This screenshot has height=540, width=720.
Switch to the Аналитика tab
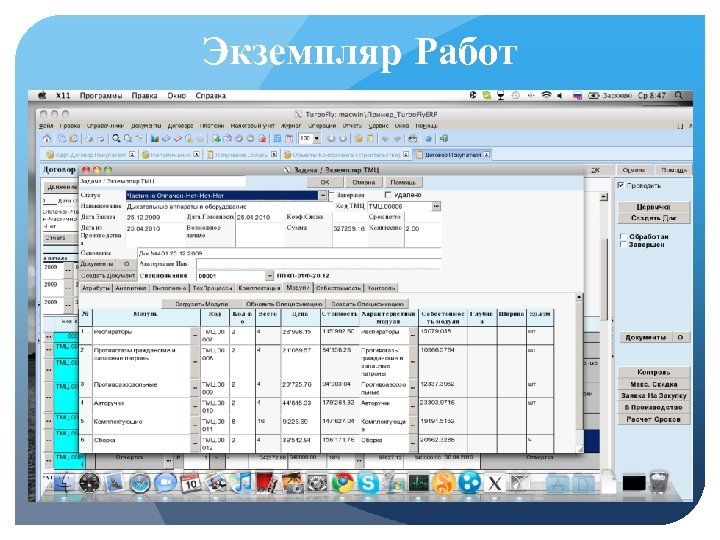(130, 288)
